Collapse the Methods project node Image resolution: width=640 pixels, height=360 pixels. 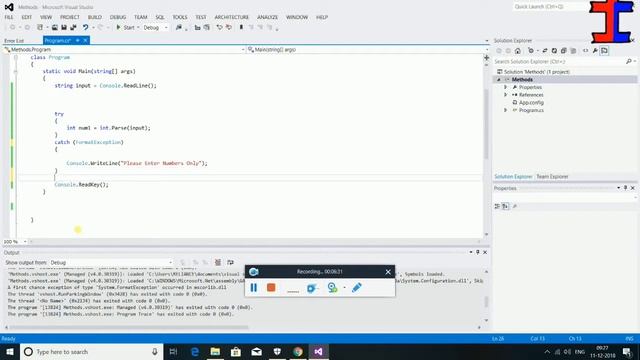click(499, 80)
